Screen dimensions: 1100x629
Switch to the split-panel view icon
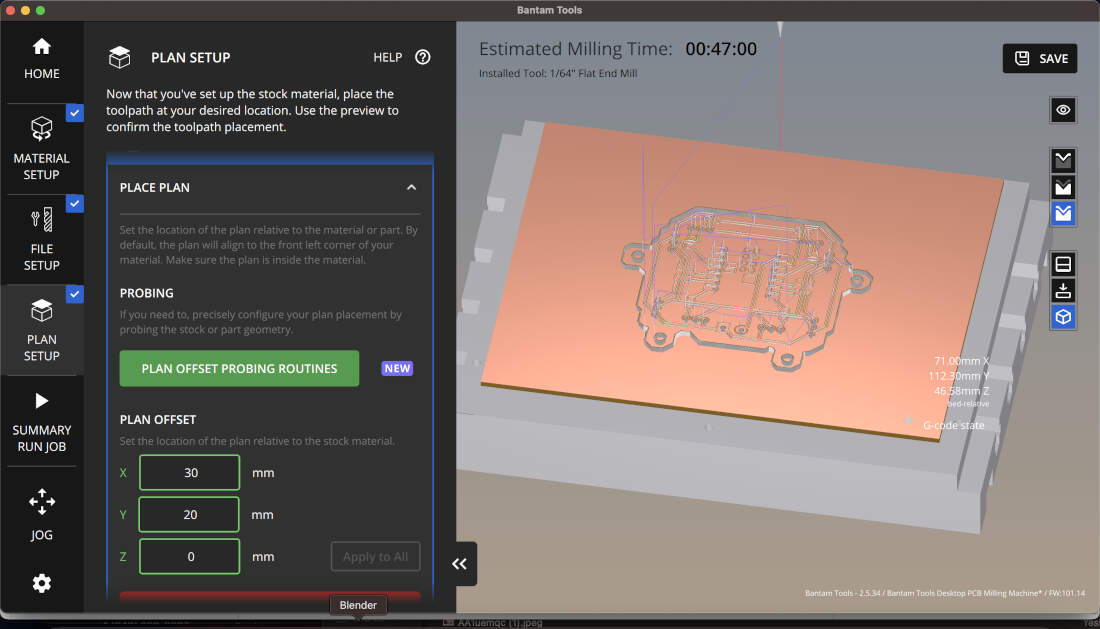1064,264
